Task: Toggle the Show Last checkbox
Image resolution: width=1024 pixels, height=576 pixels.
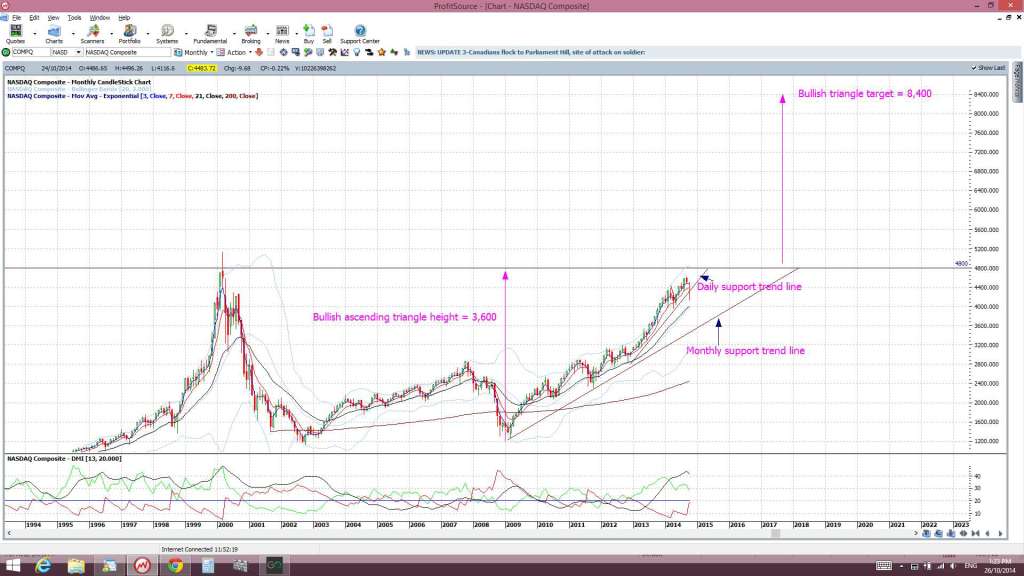Action: coord(973,68)
